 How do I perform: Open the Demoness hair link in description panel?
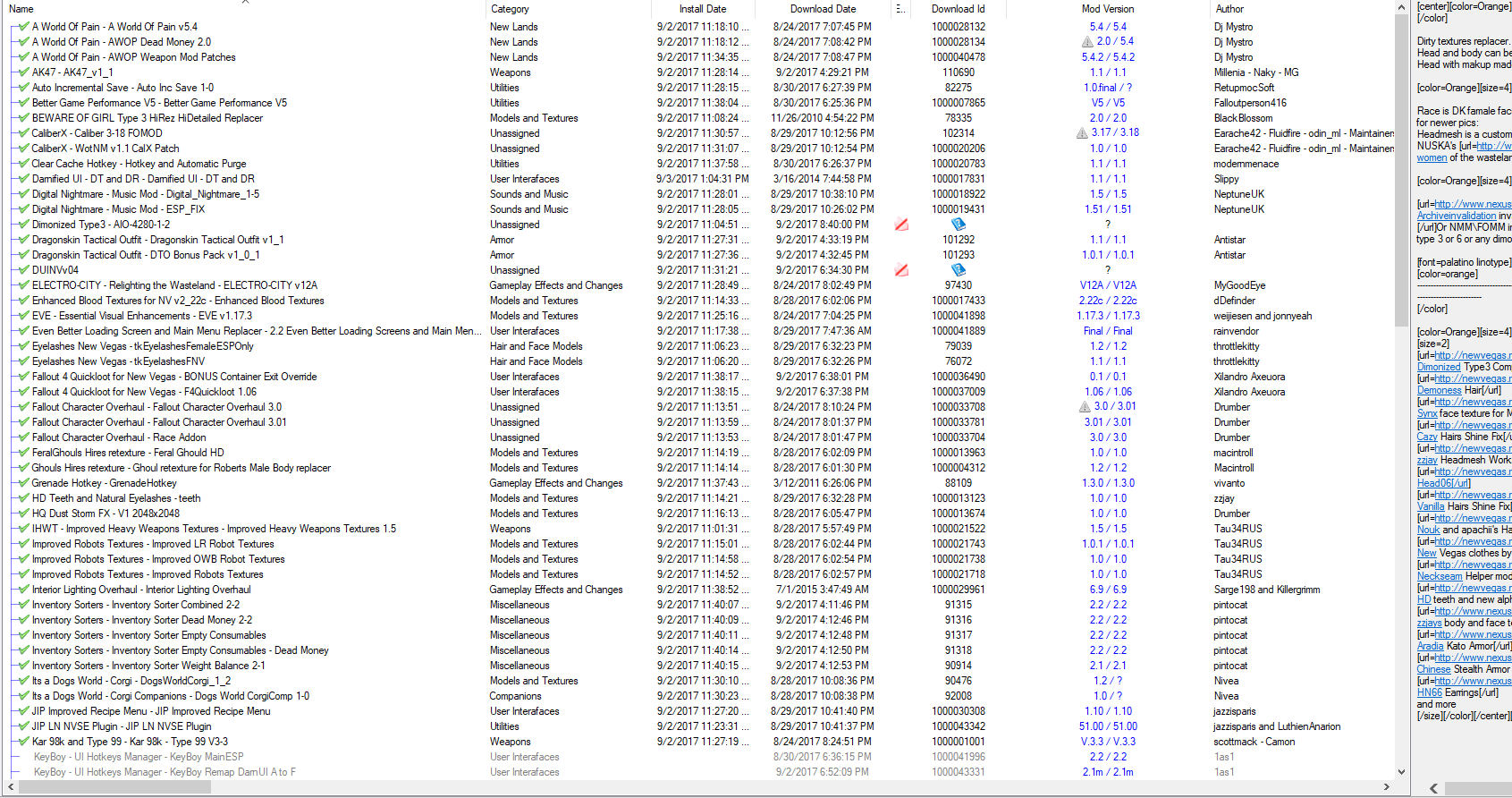1439,390
